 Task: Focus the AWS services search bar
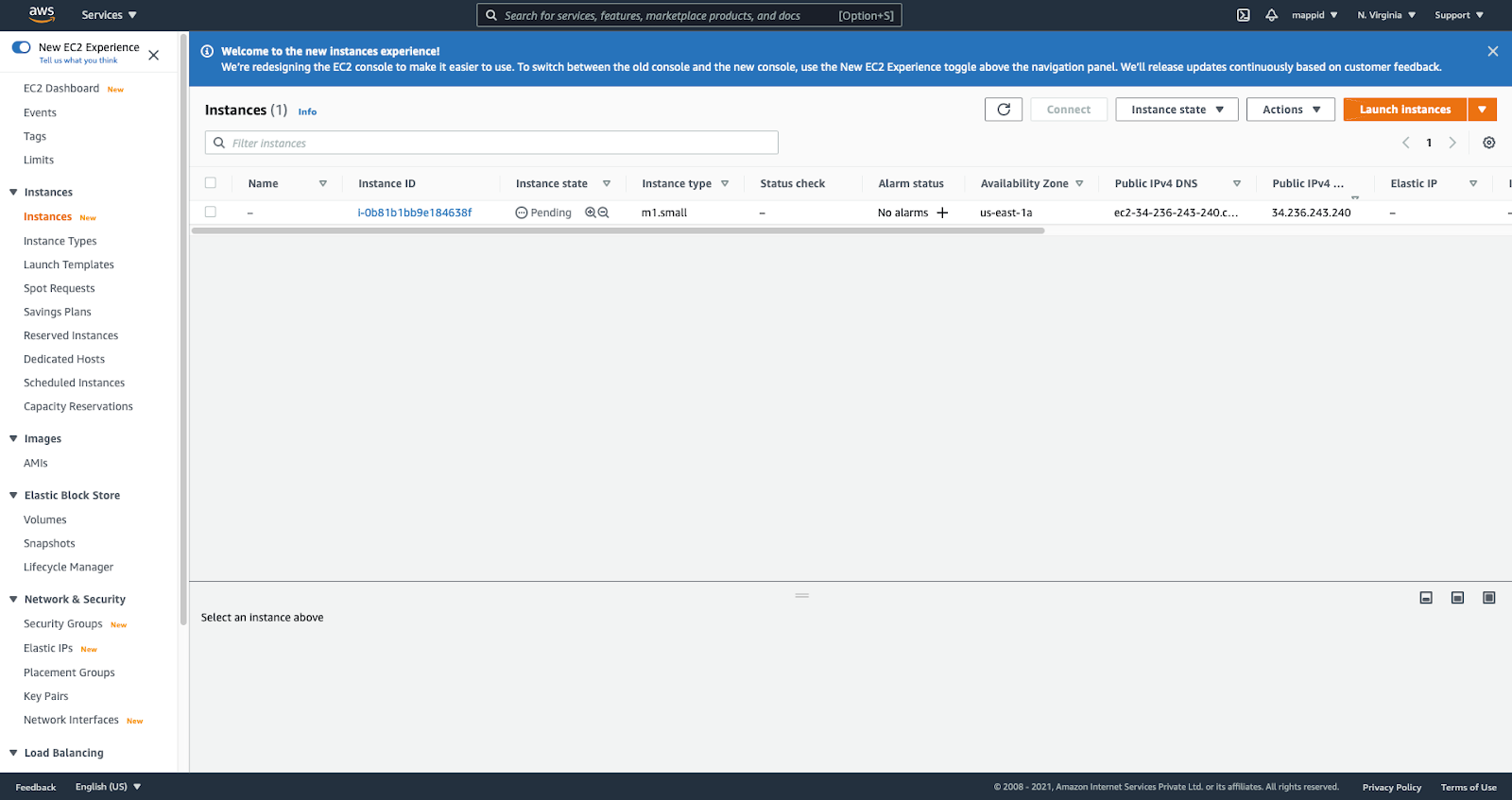689,15
